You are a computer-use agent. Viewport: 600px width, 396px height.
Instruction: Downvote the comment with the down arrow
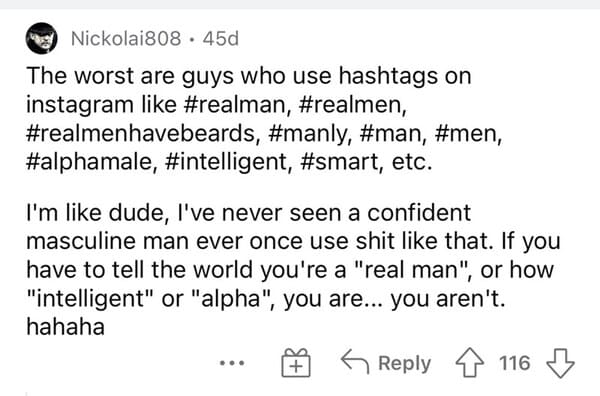pyautogui.click(x=561, y=363)
